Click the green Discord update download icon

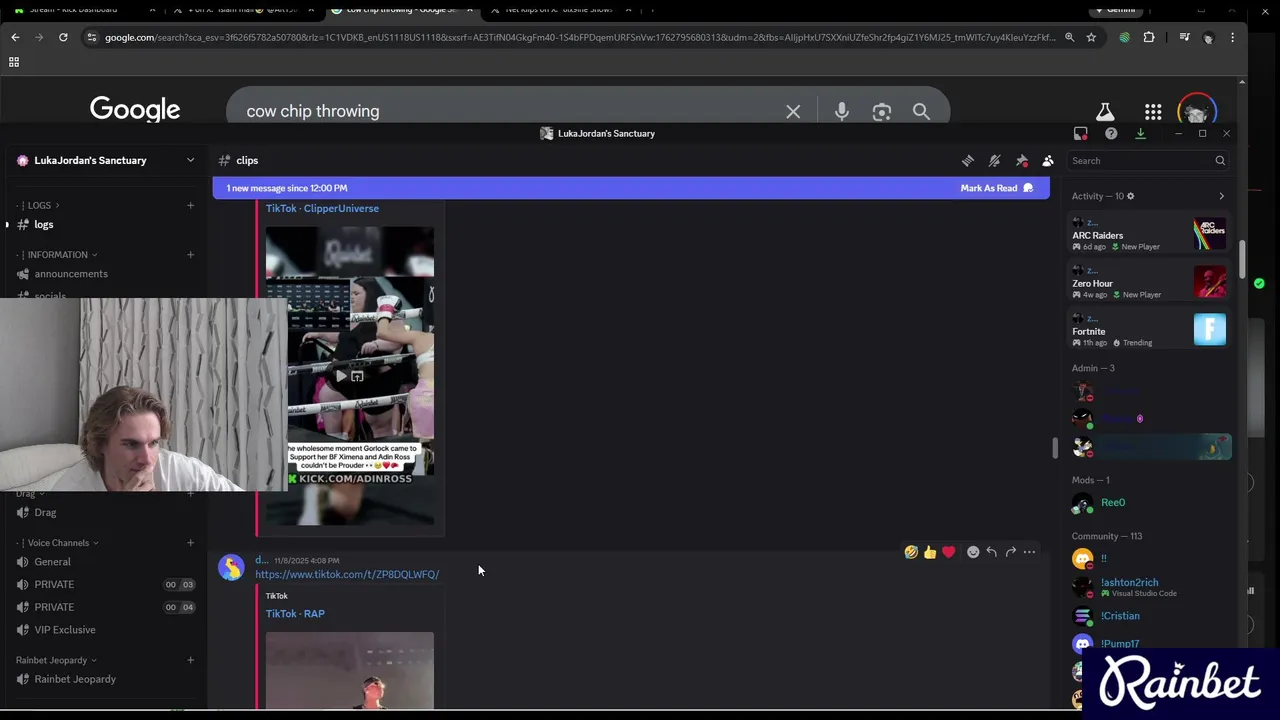(x=1140, y=133)
